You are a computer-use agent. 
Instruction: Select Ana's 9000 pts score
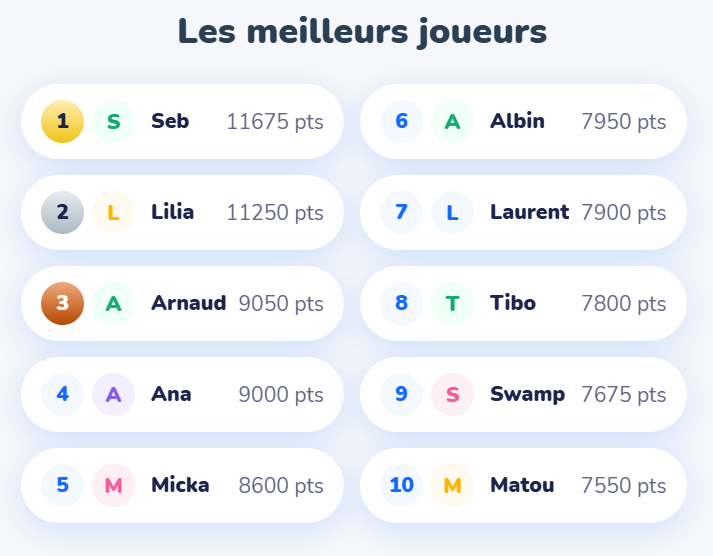pyautogui.click(x=281, y=394)
